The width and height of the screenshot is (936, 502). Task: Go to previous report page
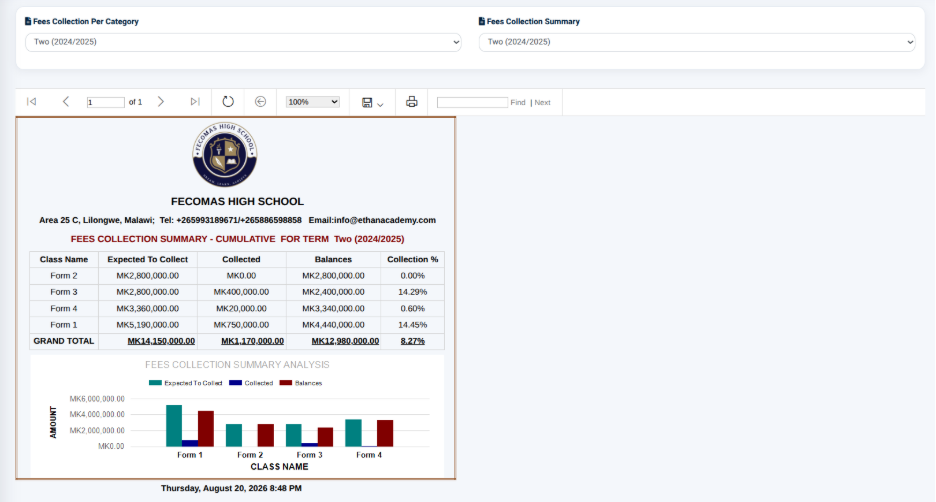tap(66, 101)
